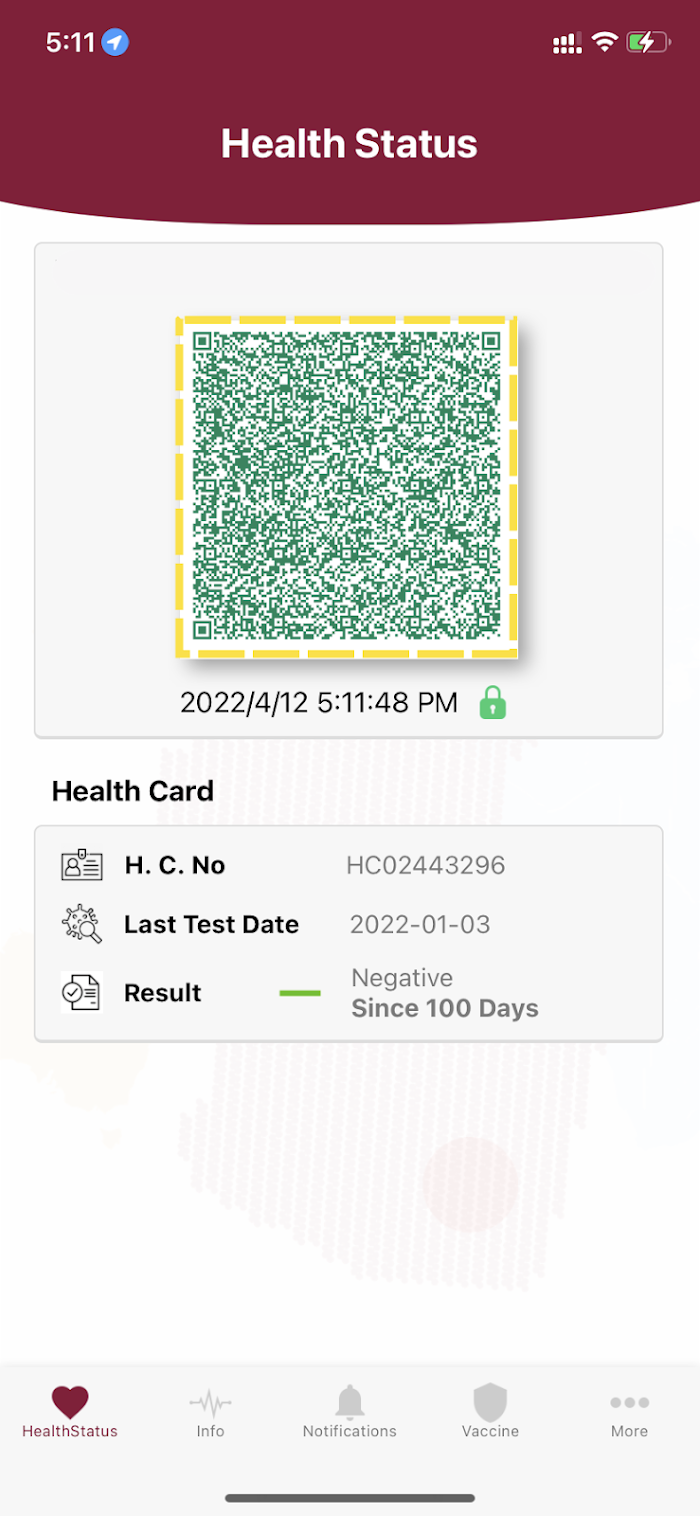Tap the green QR code
This screenshot has height=1516, width=700.
click(x=347, y=486)
